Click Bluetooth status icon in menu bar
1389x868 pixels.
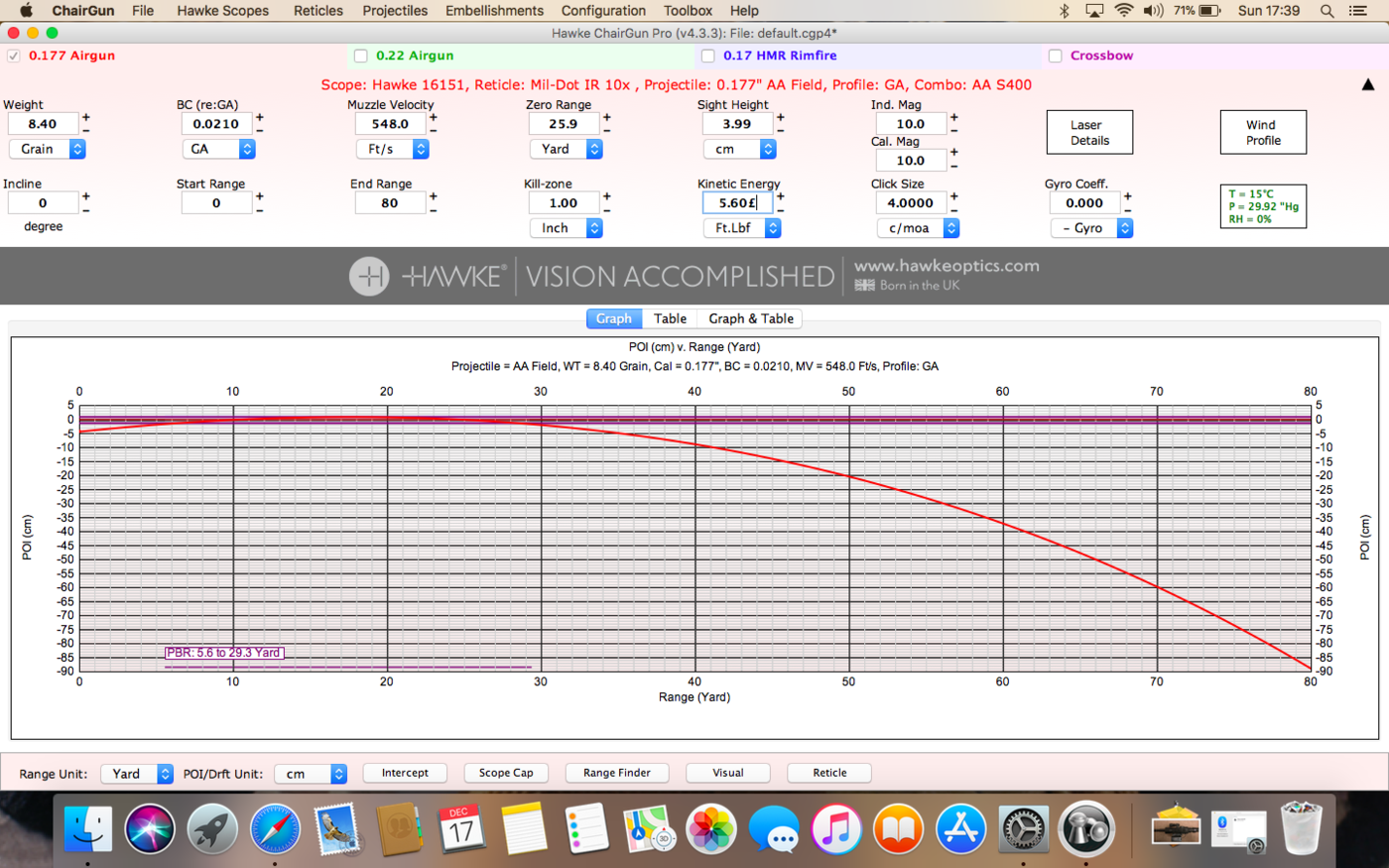click(1064, 11)
